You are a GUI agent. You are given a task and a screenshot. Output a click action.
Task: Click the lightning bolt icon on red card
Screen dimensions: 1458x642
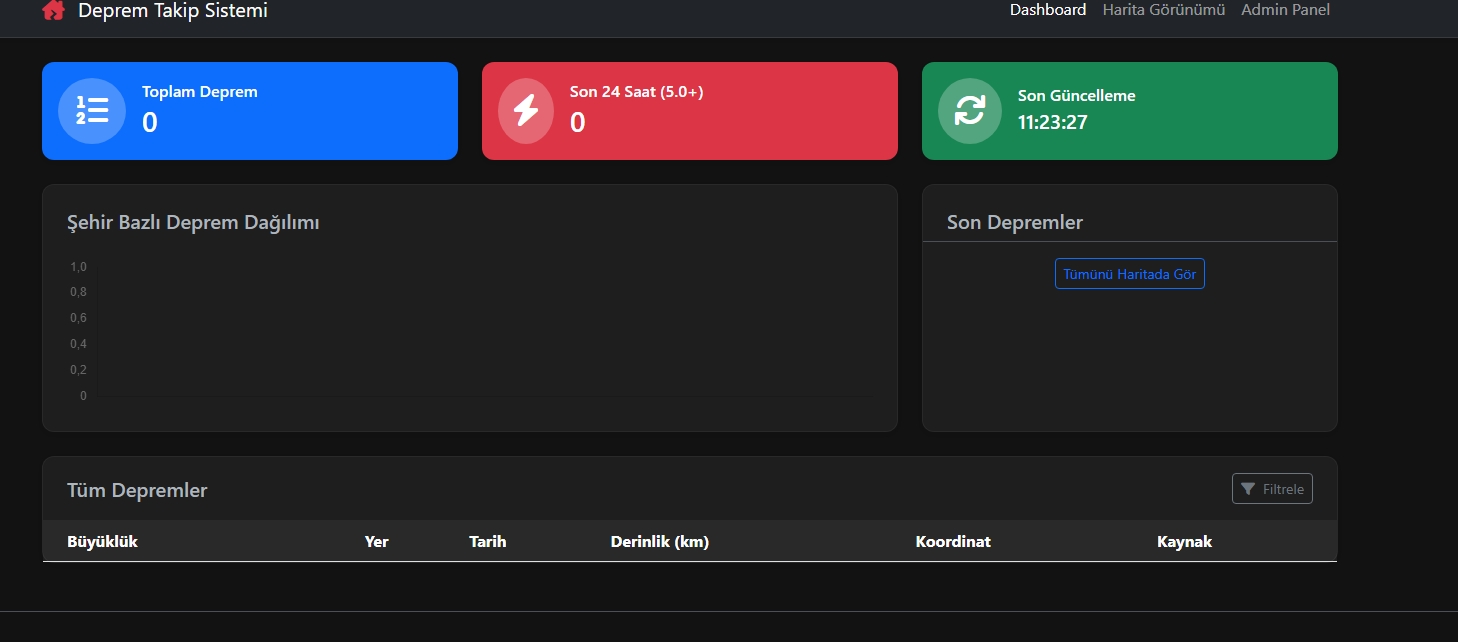click(526, 110)
